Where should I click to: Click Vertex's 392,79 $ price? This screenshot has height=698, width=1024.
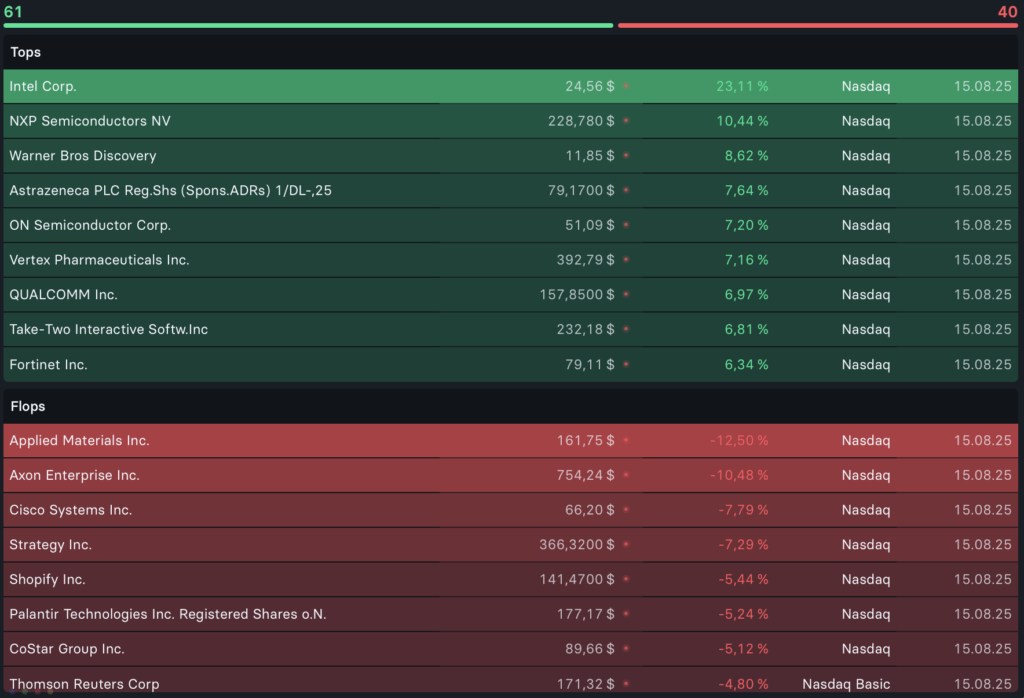point(586,260)
